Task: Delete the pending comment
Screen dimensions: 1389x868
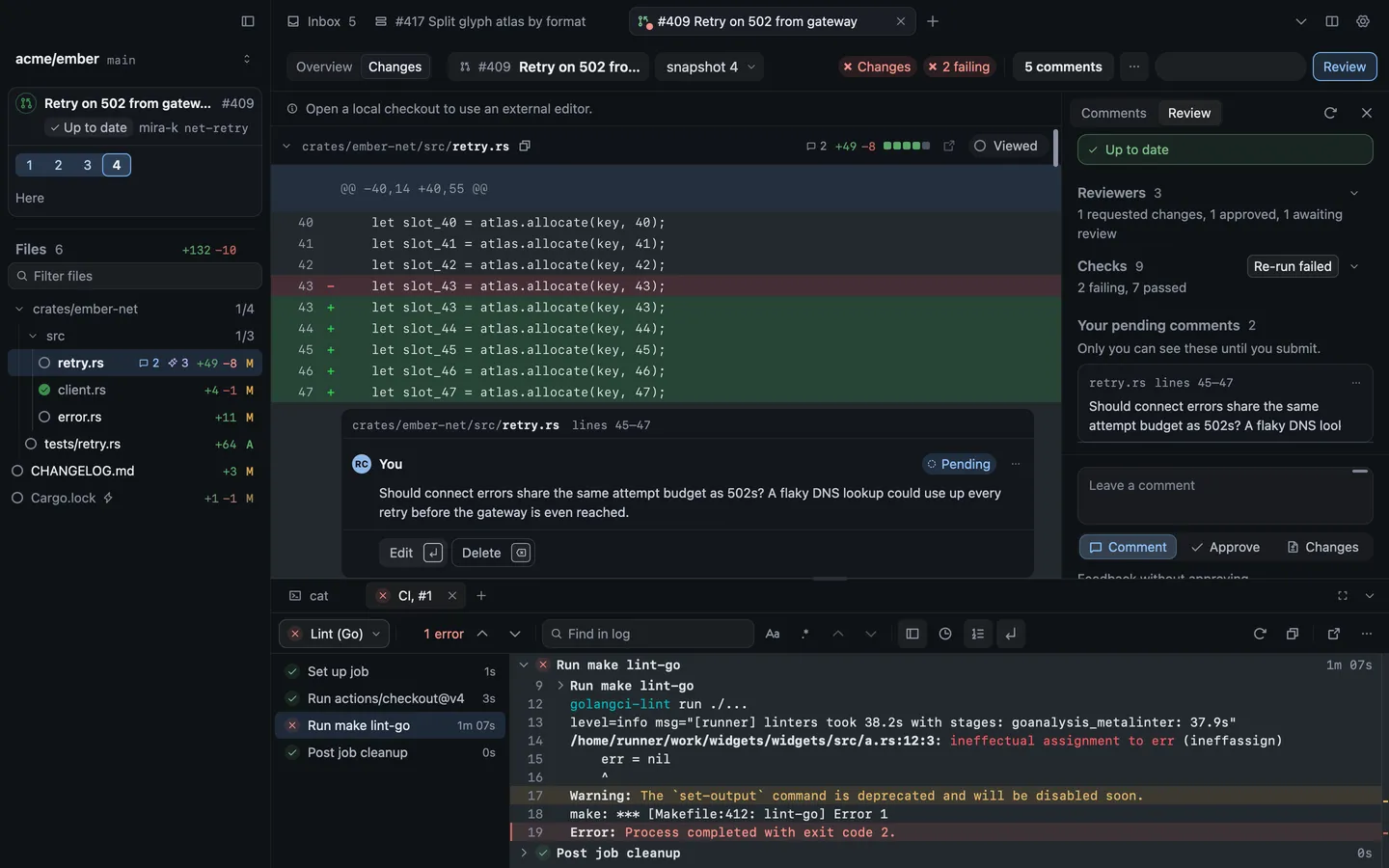Action: pyautogui.click(x=493, y=553)
